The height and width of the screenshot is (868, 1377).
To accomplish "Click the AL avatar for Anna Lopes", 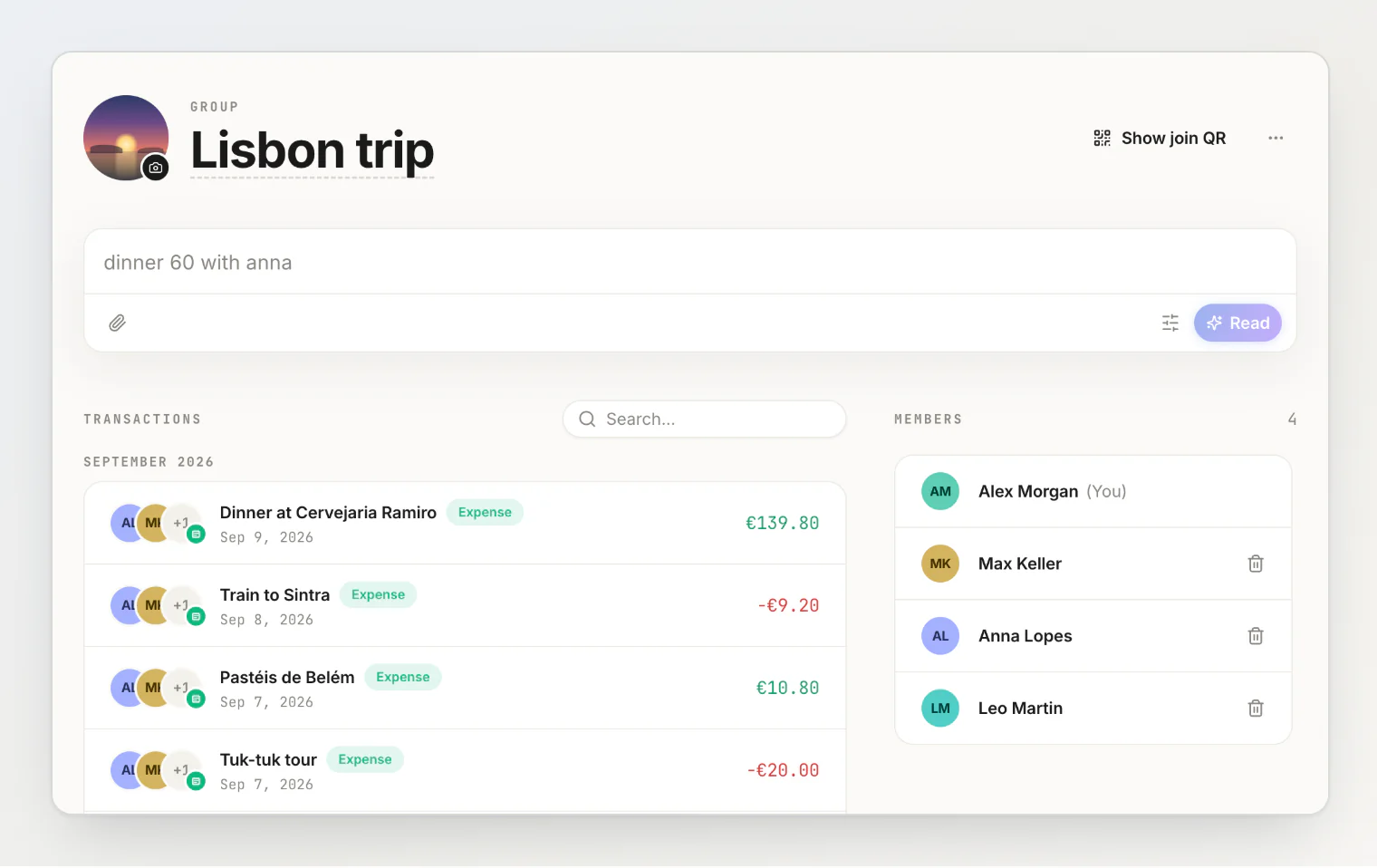I will [940, 636].
